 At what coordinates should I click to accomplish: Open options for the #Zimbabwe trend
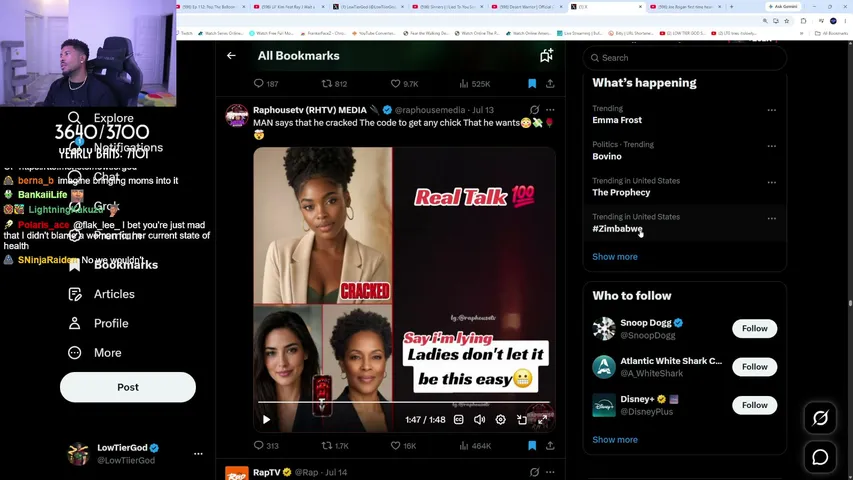(771, 218)
